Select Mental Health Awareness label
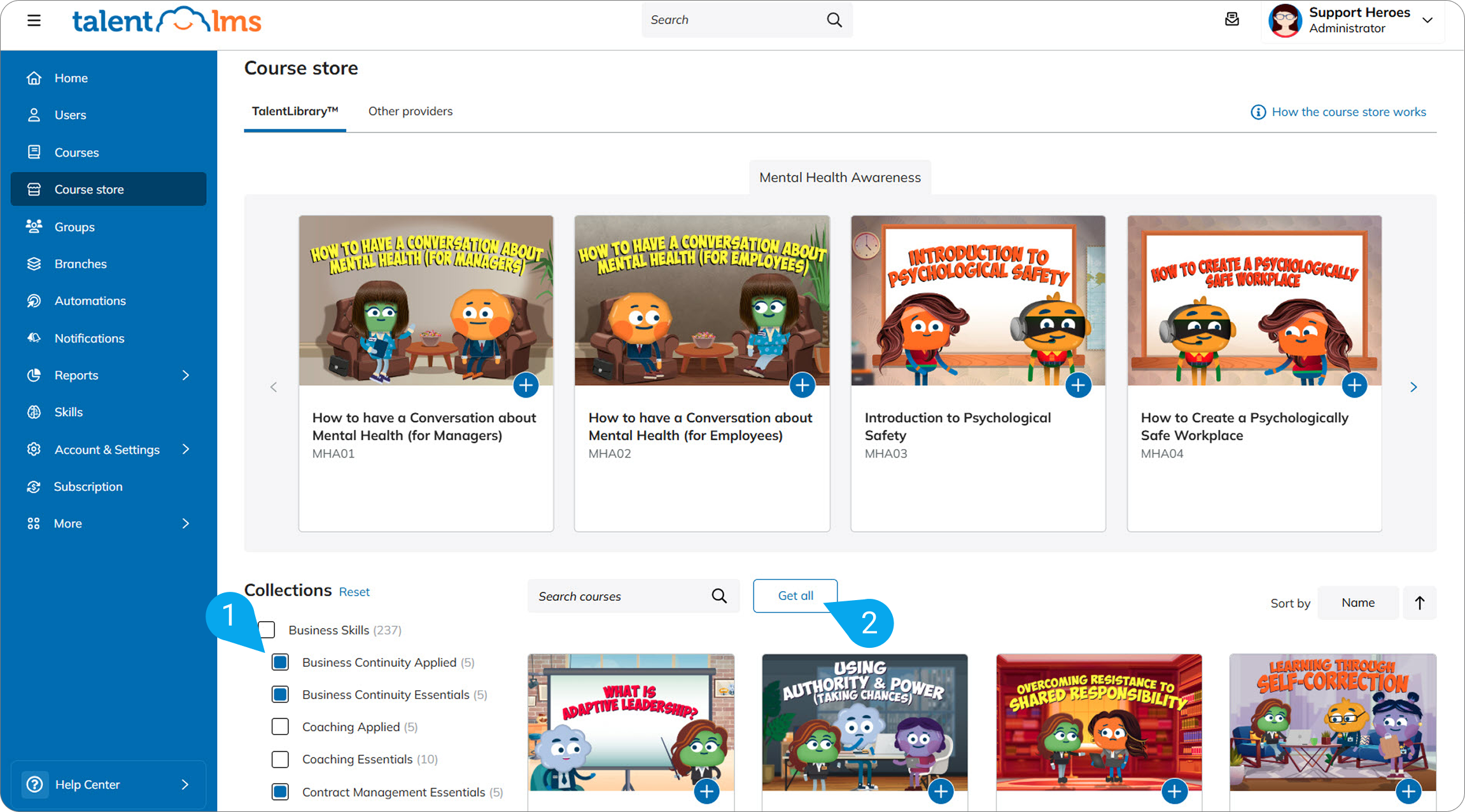The image size is (1465, 812). tap(840, 178)
